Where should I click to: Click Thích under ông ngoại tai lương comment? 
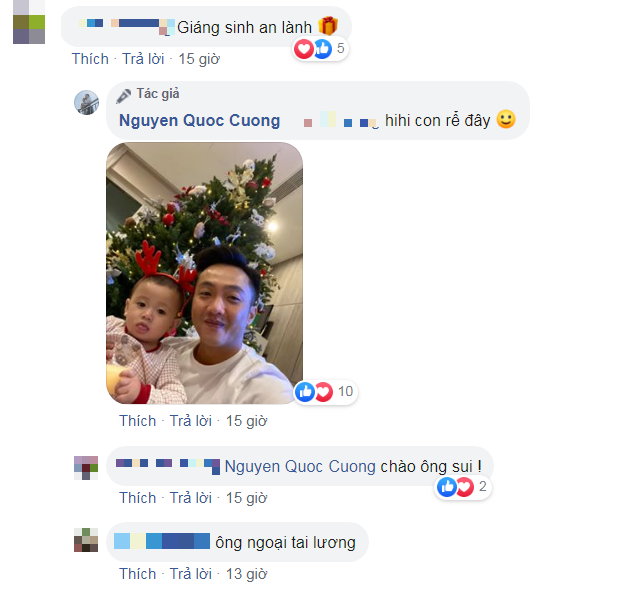point(137,574)
